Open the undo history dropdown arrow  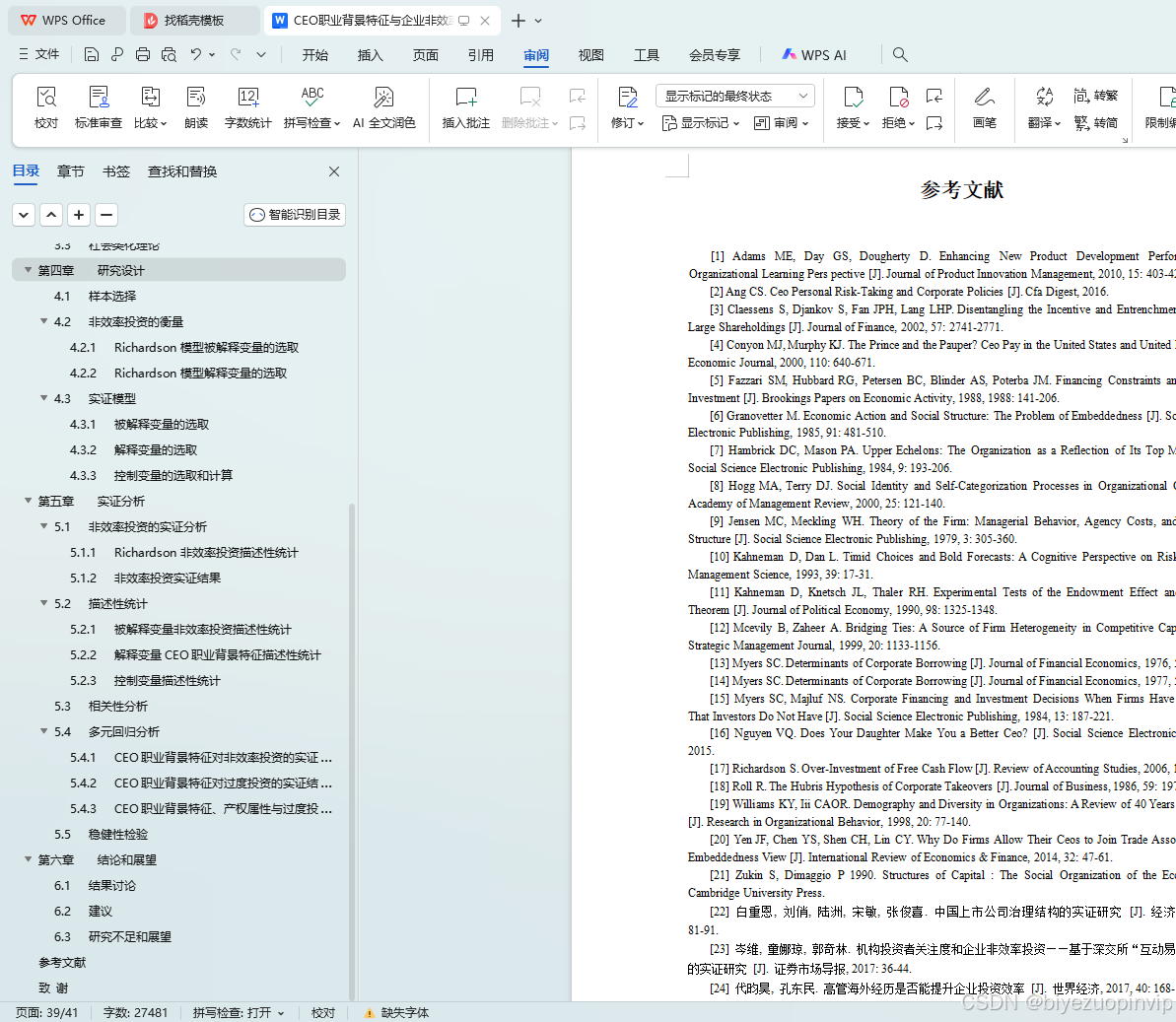point(212,54)
